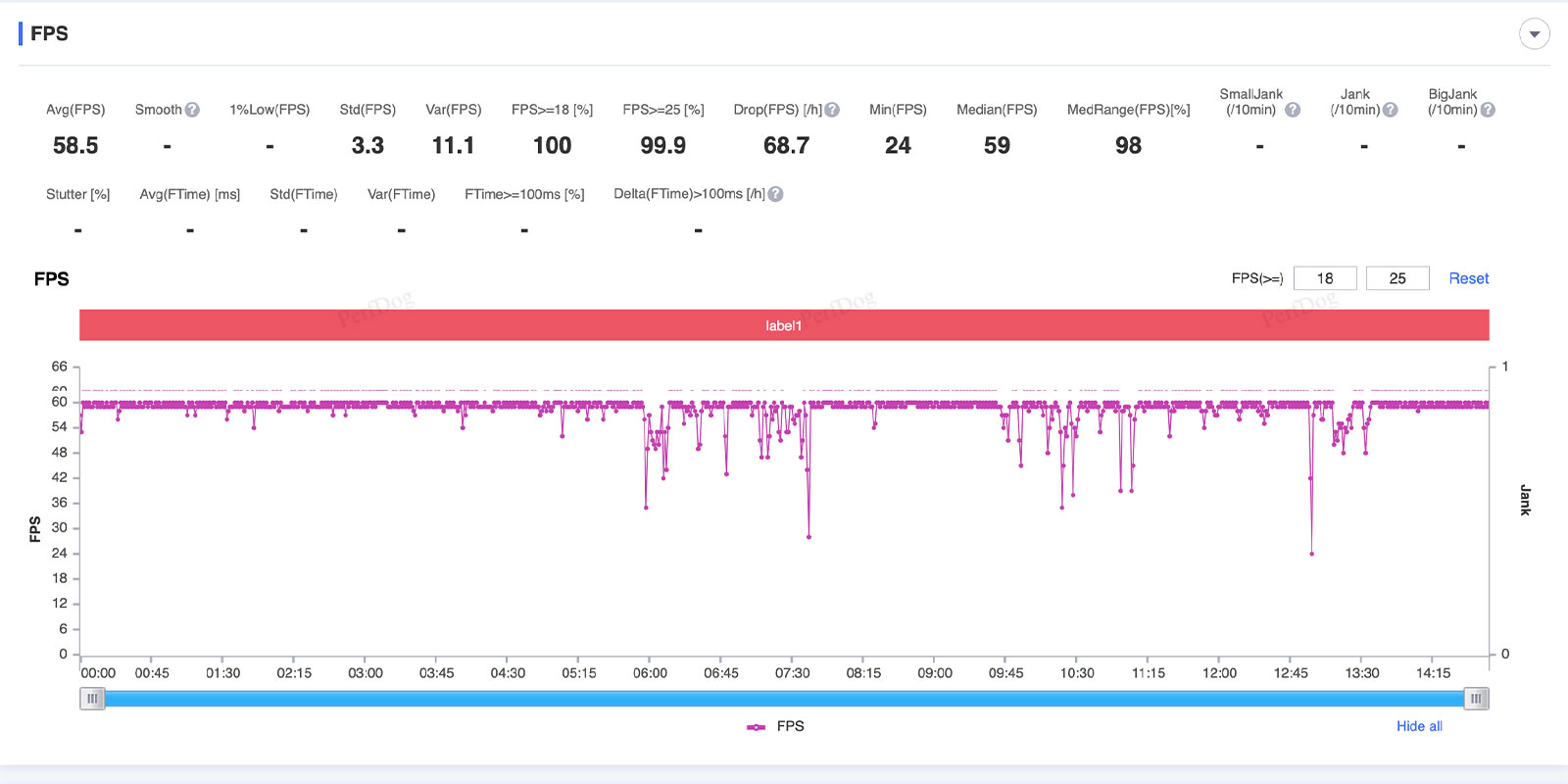Open help icon next to Delta(FTime)>100ms [/h]
The image size is (1568, 784).
(x=775, y=194)
